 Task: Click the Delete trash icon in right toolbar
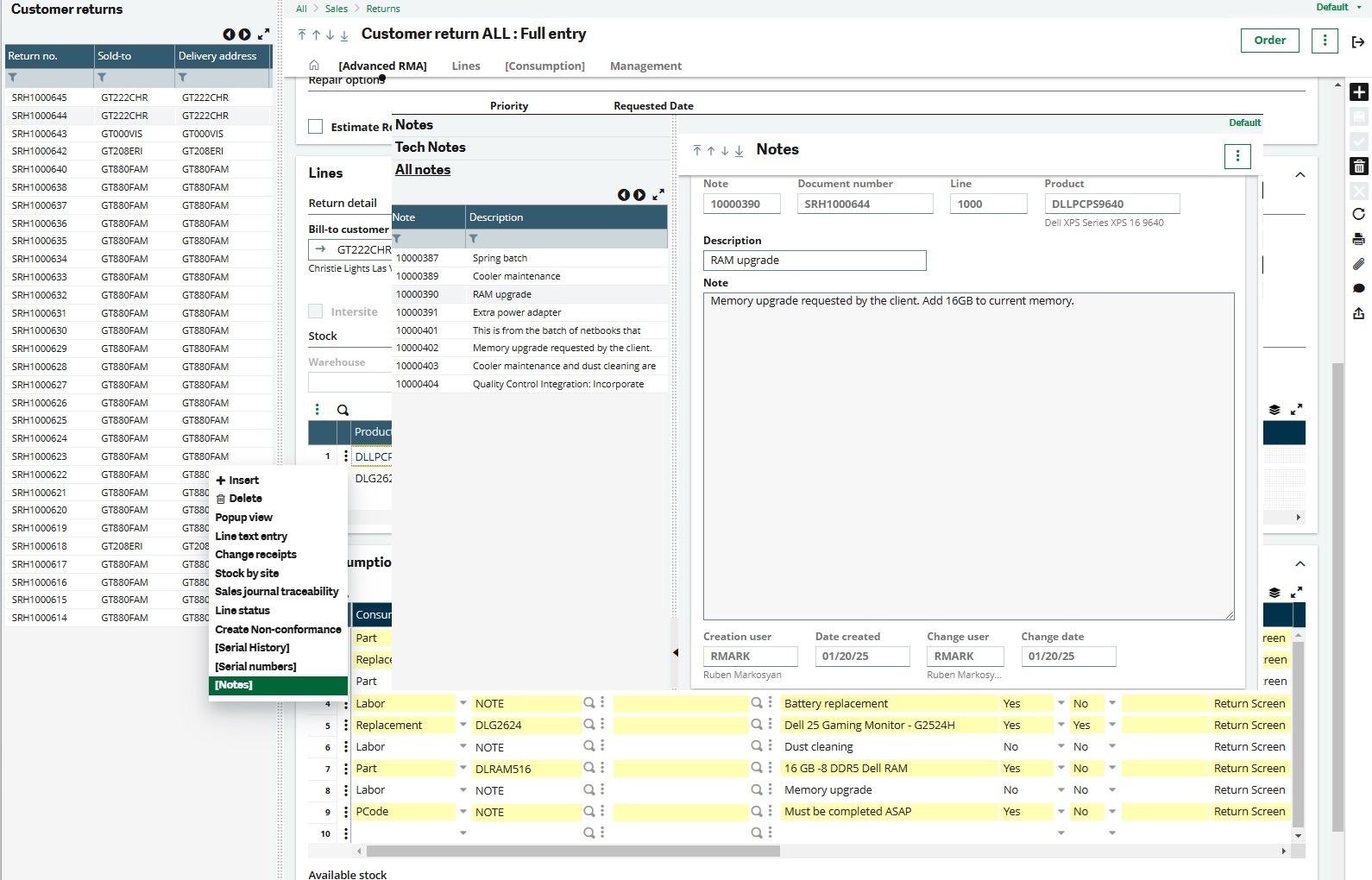(x=1358, y=167)
